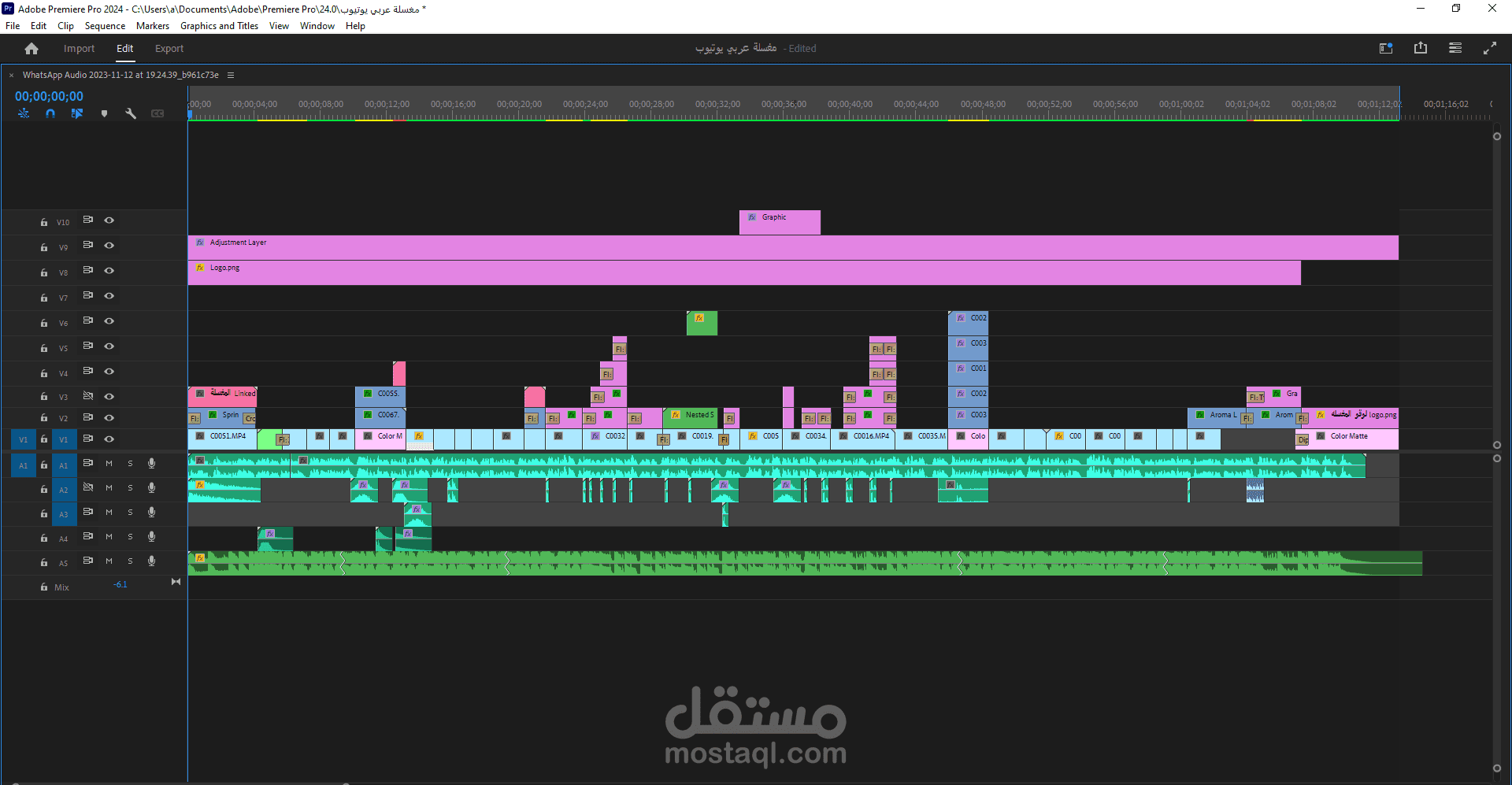Switch to the Export tab
The height and width of the screenshot is (785, 1512).
pyautogui.click(x=169, y=49)
